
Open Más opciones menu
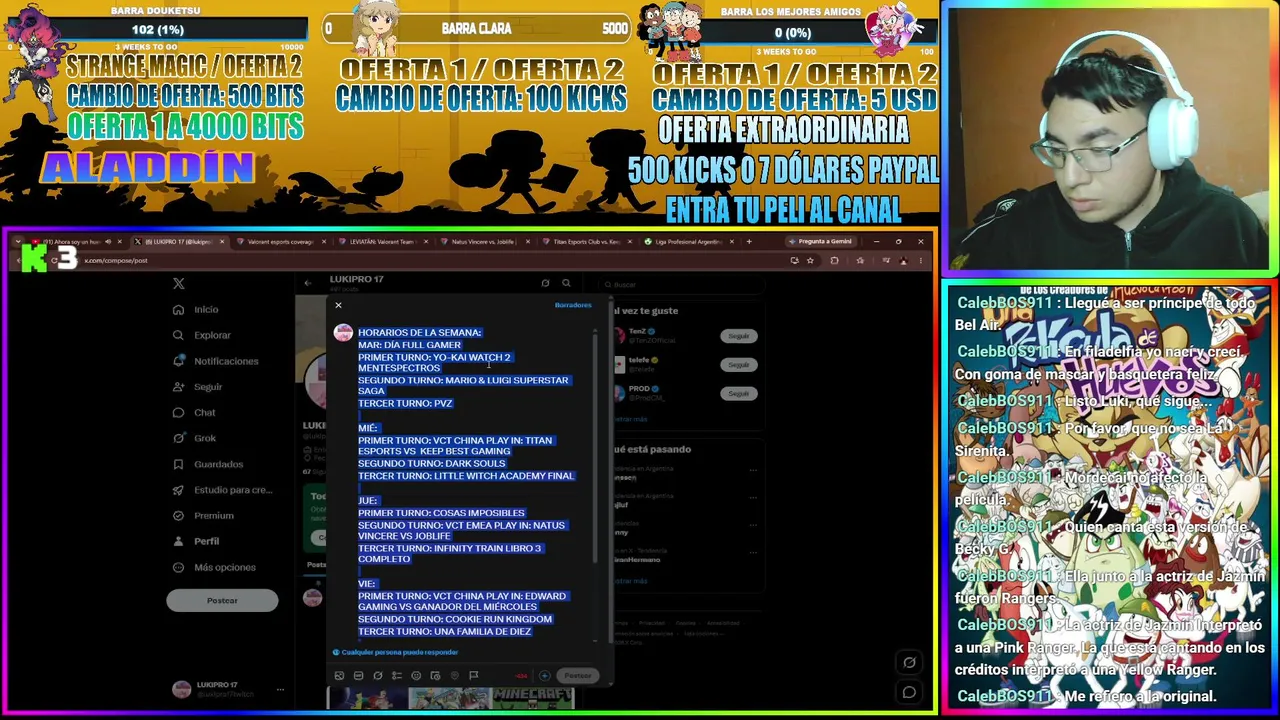coord(214,567)
